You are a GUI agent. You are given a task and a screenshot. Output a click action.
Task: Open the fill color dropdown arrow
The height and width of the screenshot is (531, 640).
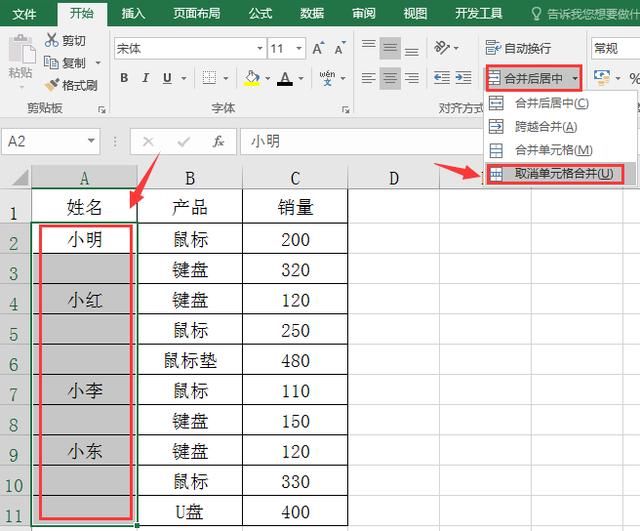point(268,78)
